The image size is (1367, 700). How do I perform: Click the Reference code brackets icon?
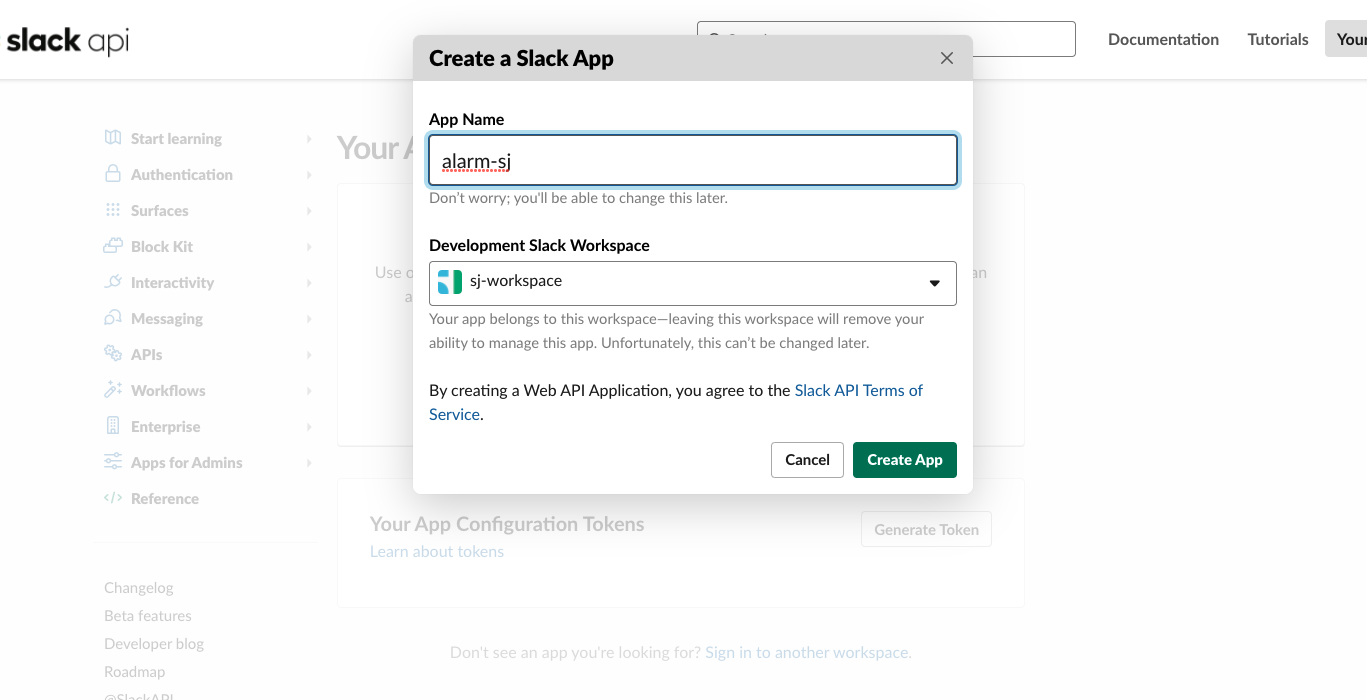(113, 498)
